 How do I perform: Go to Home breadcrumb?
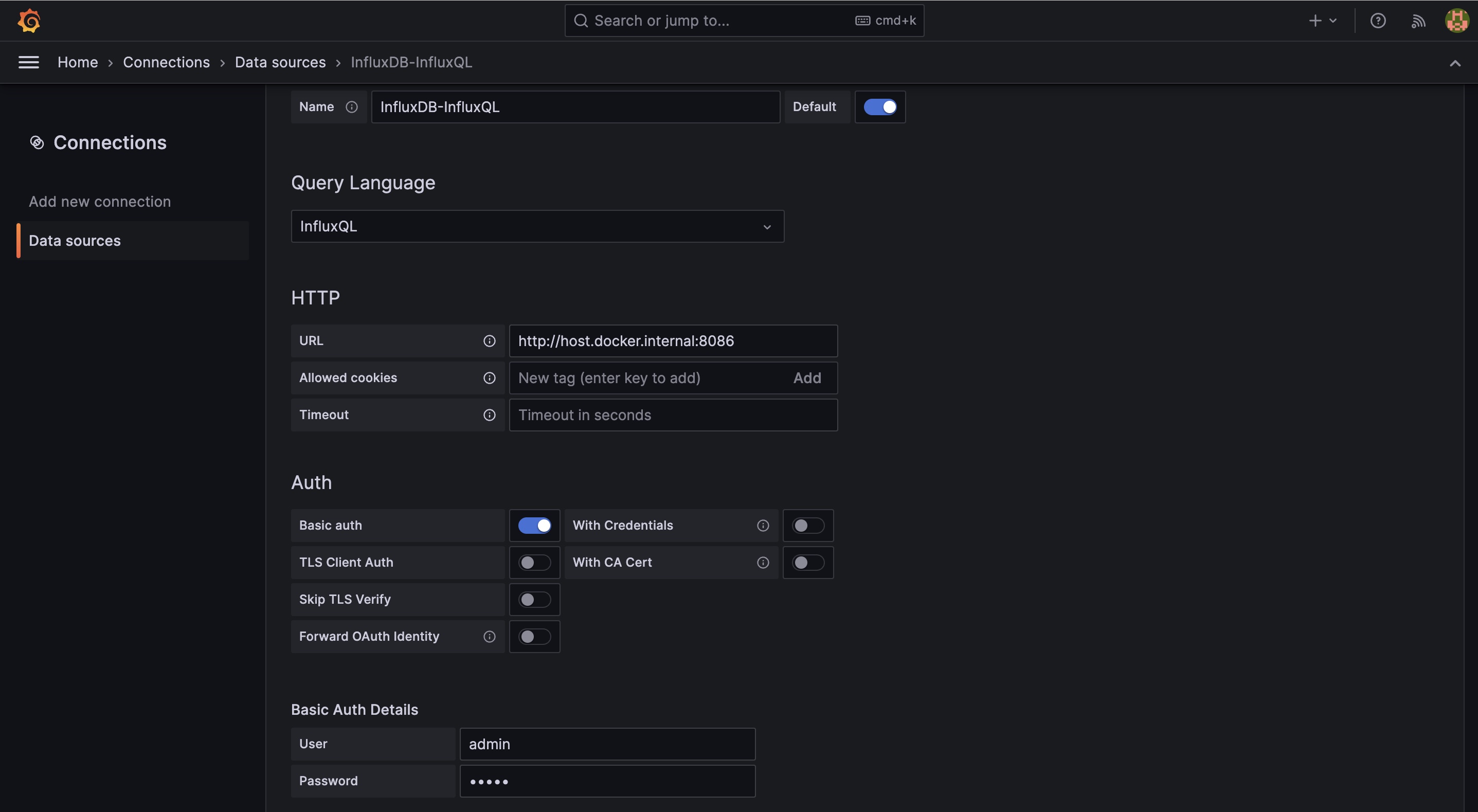pyautogui.click(x=78, y=62)
